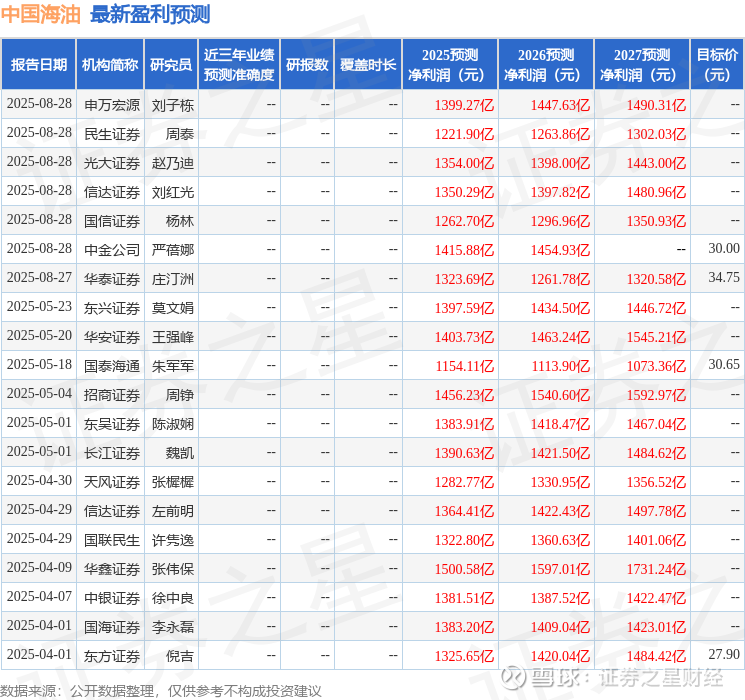Click value 1484.42亿
This screenshot has width=745, height=700.
(x=656, y=656)
